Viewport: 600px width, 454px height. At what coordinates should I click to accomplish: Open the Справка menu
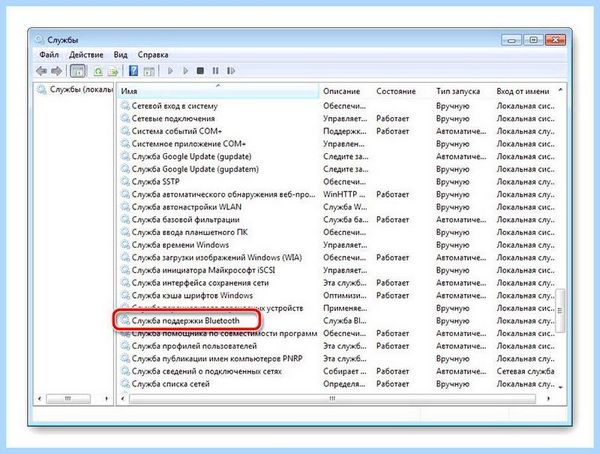point(153,55)
